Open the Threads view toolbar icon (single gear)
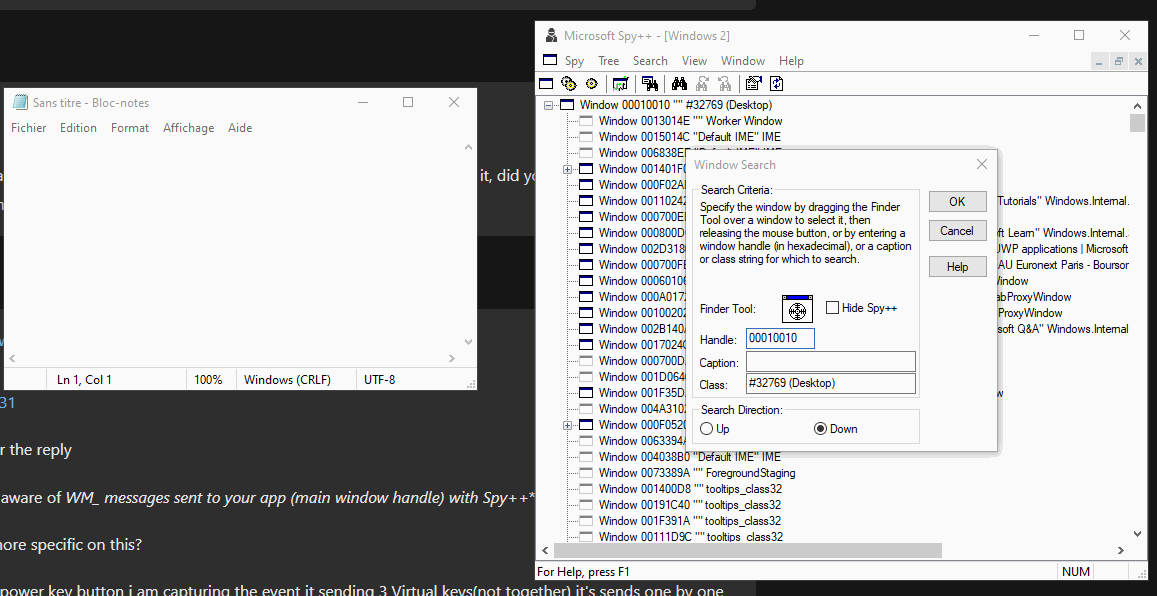Screen dimensions: 1157x596 pos(591,83)
